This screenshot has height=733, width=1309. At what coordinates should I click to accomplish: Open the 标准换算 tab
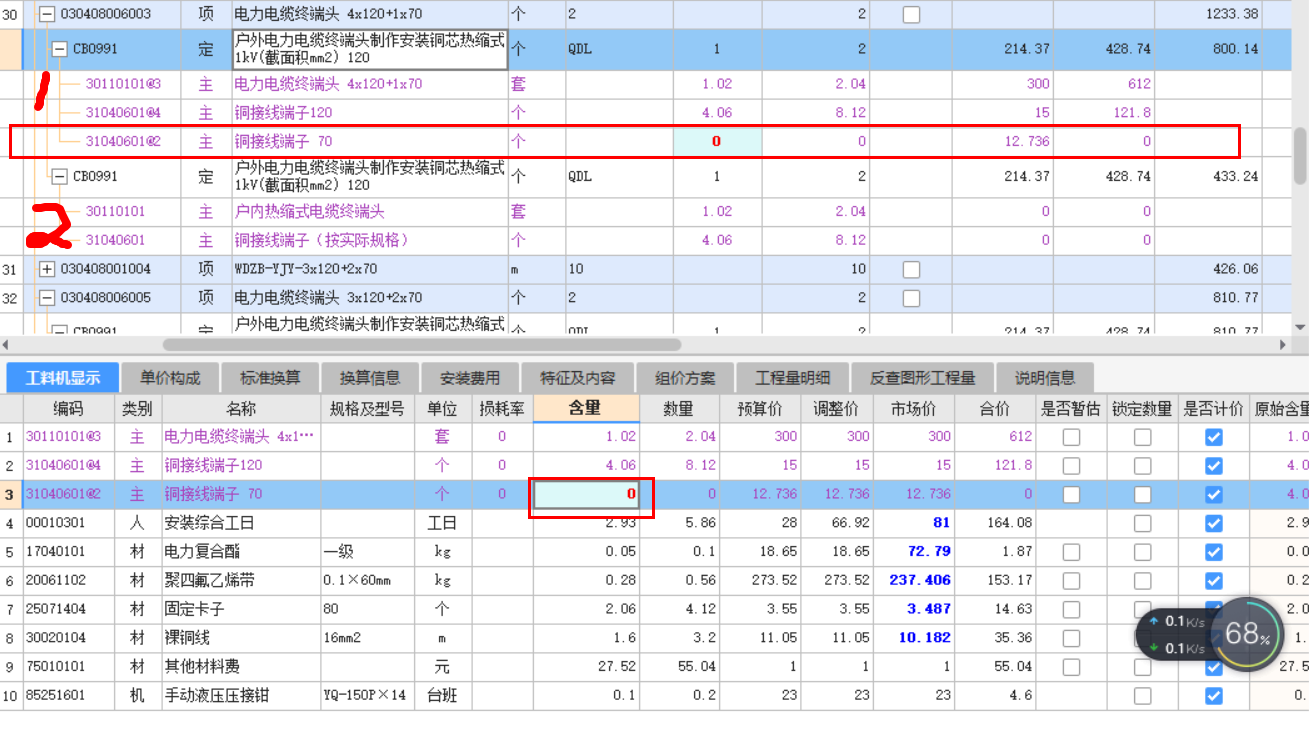pos(270,378)
